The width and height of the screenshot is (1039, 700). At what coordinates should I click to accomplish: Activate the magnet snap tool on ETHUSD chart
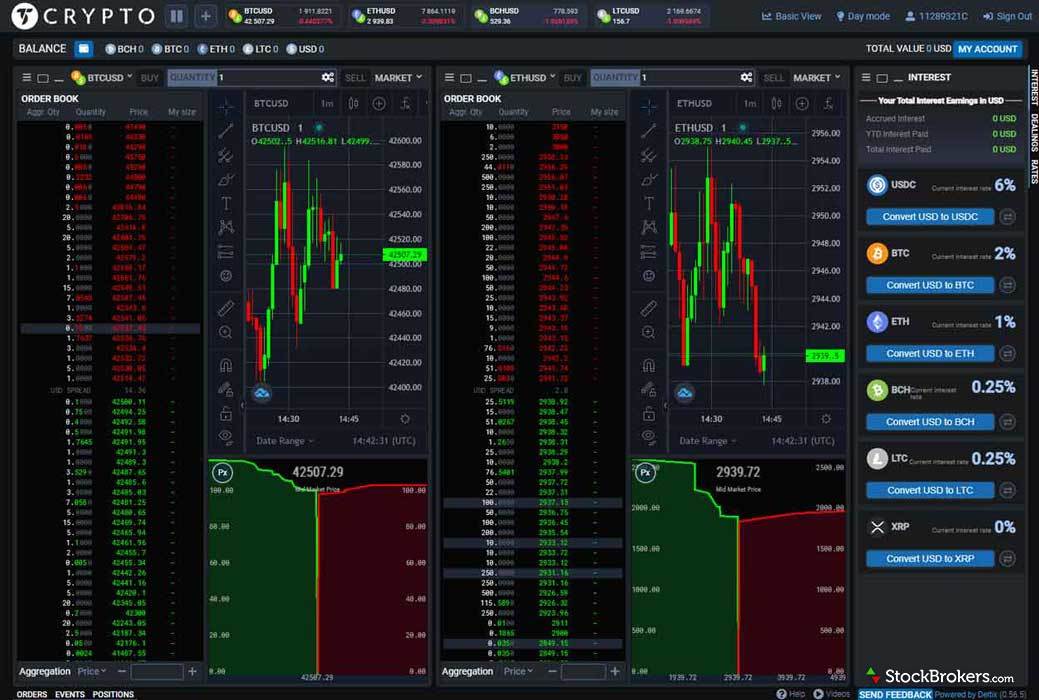tap(649, 365)
